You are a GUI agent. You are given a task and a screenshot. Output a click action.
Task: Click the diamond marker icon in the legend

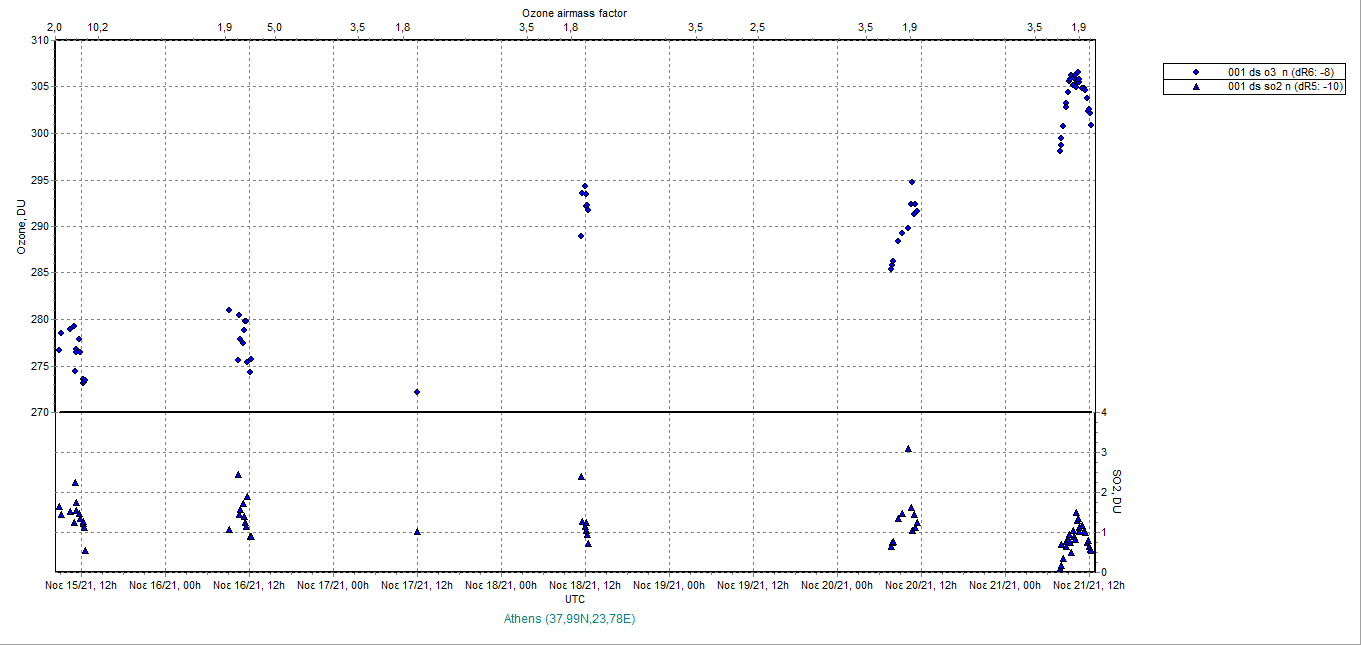pos(1195,73)
